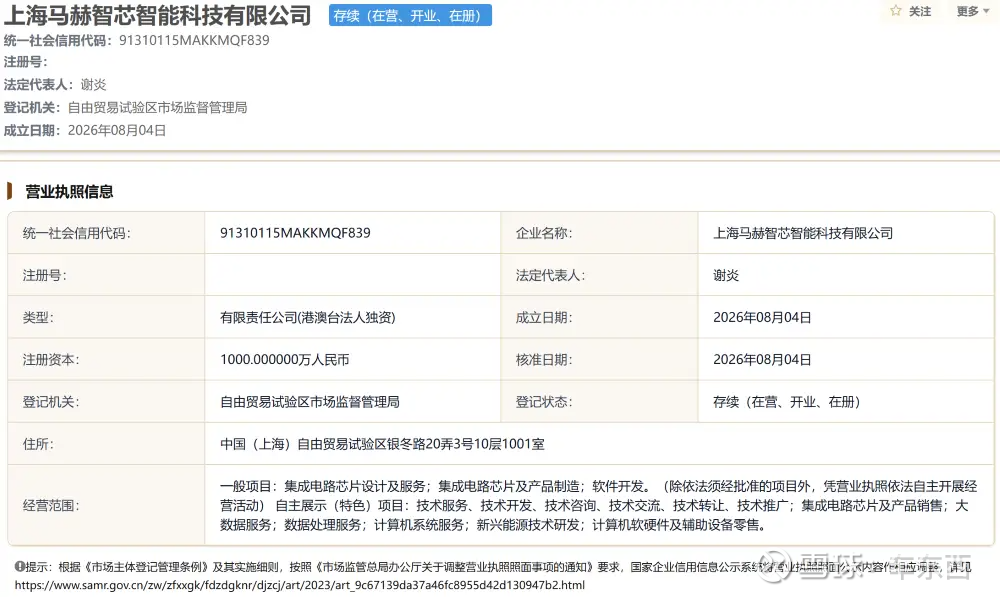Click the registered capital 1000.000000万人民币 value
The width and height of the screenshot is (1000, 597).
click(284, 359)
